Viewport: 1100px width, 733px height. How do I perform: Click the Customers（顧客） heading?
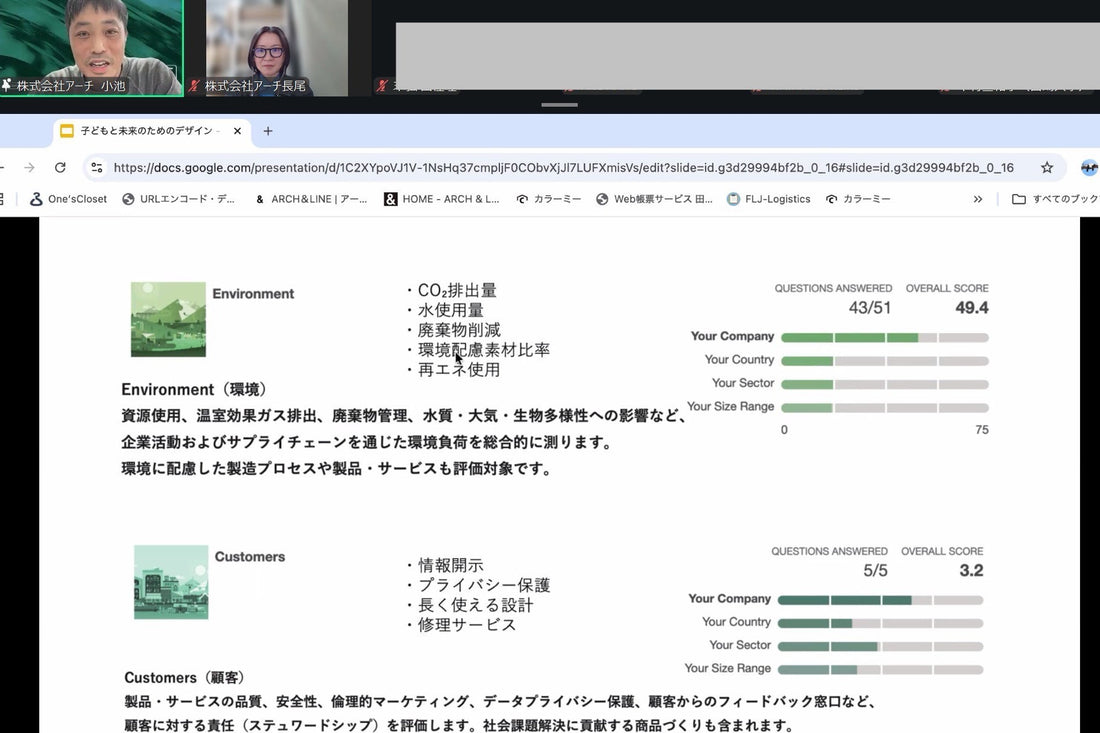coord(185,678)
